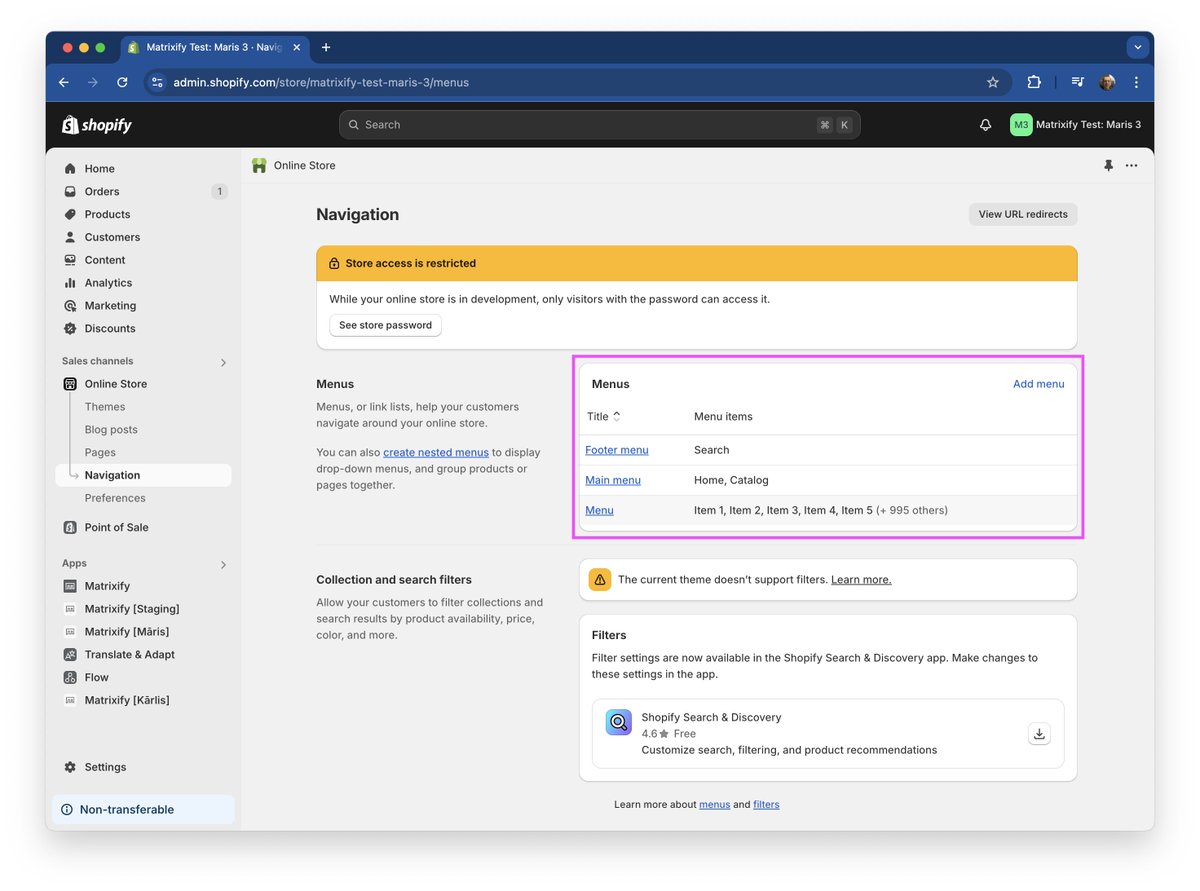Open Matrixify [Māris] app
The width and height of the screenshot is (1200, 891).
pos(127,632)
